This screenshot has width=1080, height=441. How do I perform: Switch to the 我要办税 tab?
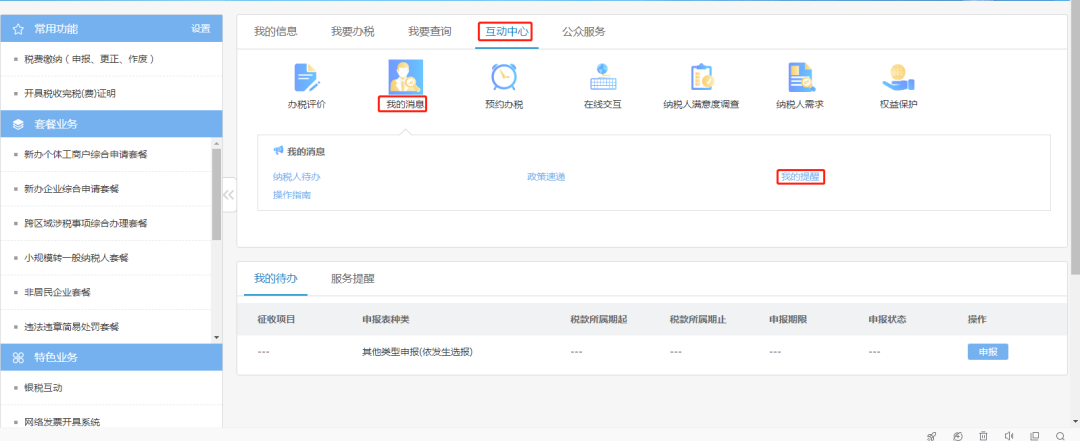coord(353,31)
